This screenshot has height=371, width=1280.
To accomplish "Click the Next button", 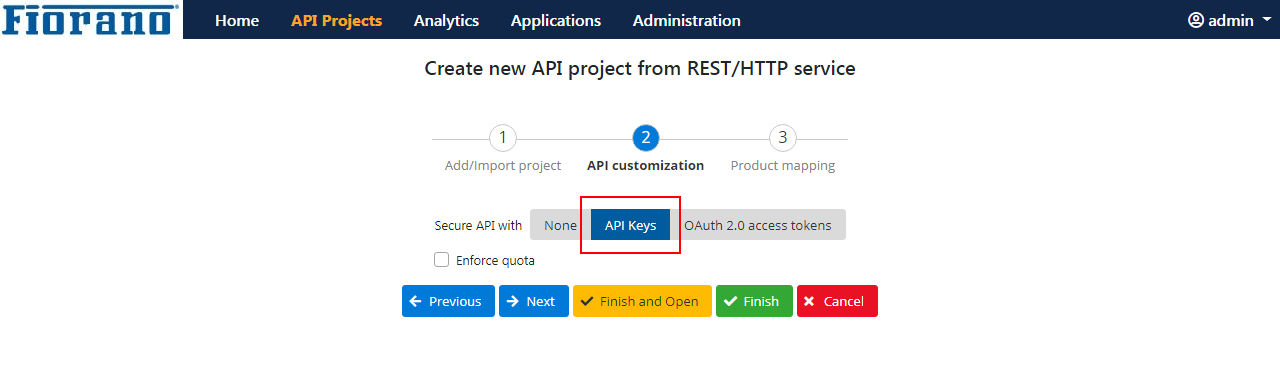I will 534,301.
